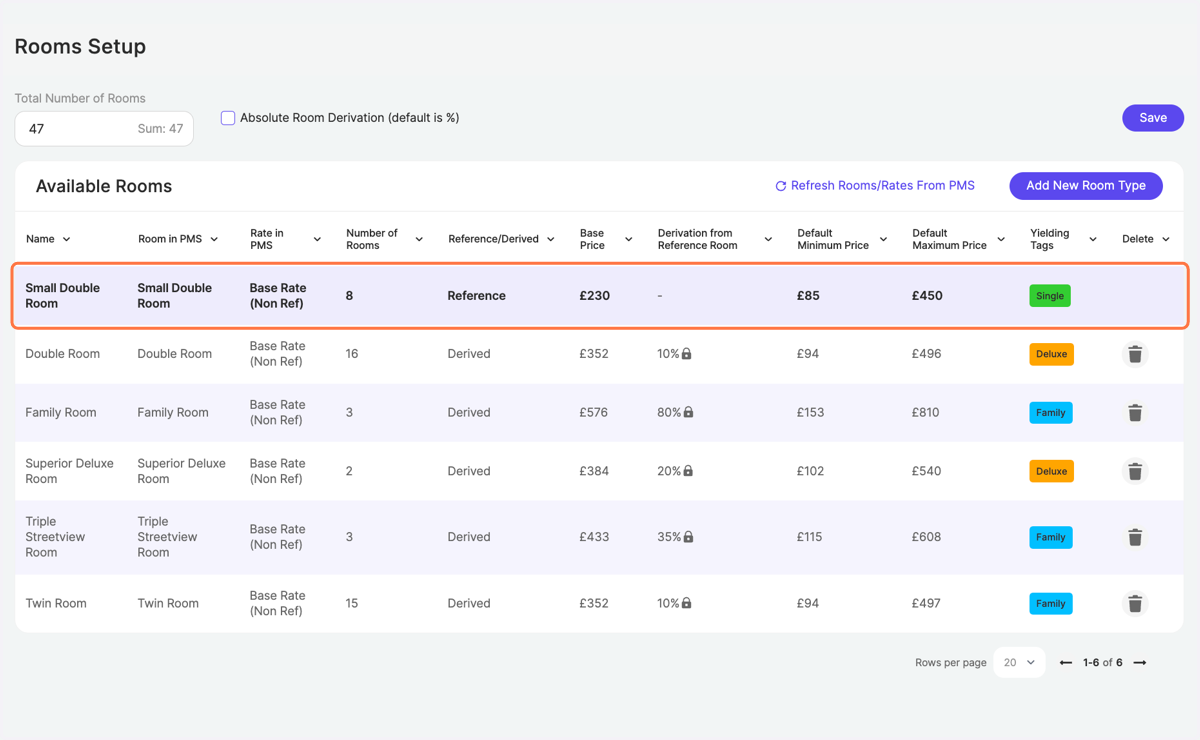1200x740 pixels.
Task: Select Family Room name cell
Action: pyautogui.click(x=61, y=412)
